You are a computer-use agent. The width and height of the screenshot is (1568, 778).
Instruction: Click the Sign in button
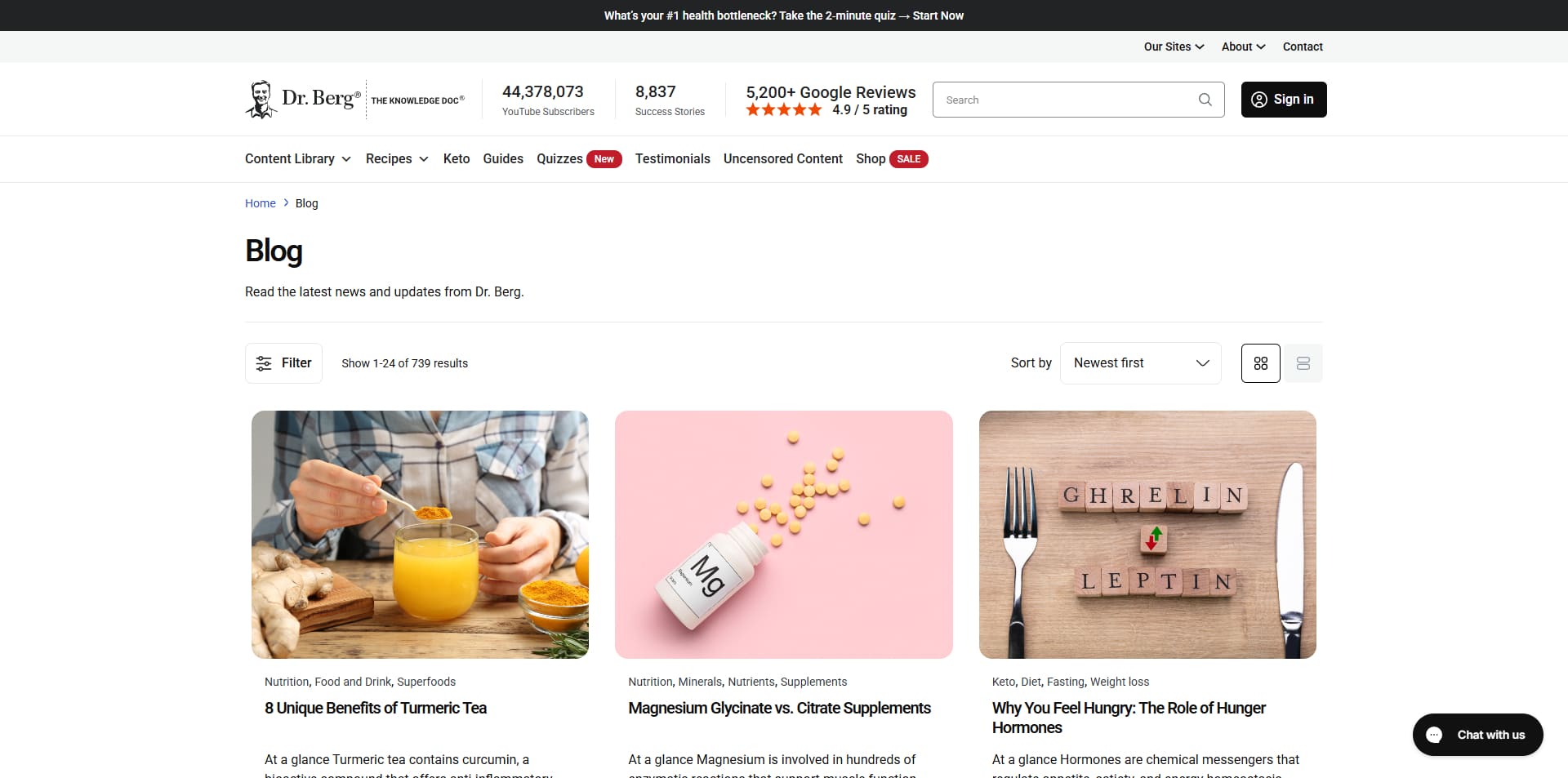coord(1284,100)
